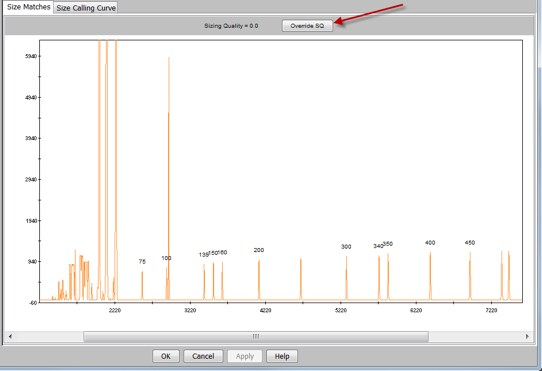Screen dimensions: 542x371
Task: Switch to the Size Matches tab
Action: pos(28,7)
